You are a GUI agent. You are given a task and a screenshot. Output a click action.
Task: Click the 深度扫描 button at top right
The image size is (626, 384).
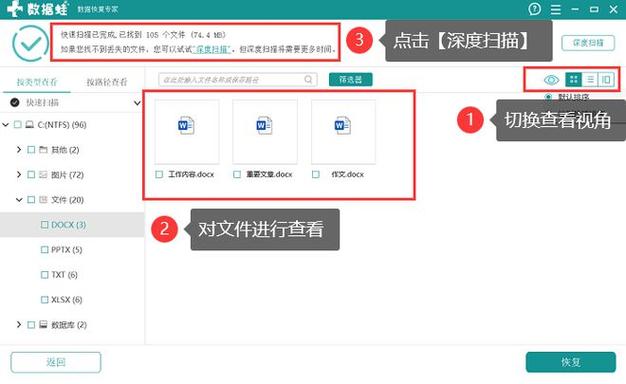pos(588,43)
